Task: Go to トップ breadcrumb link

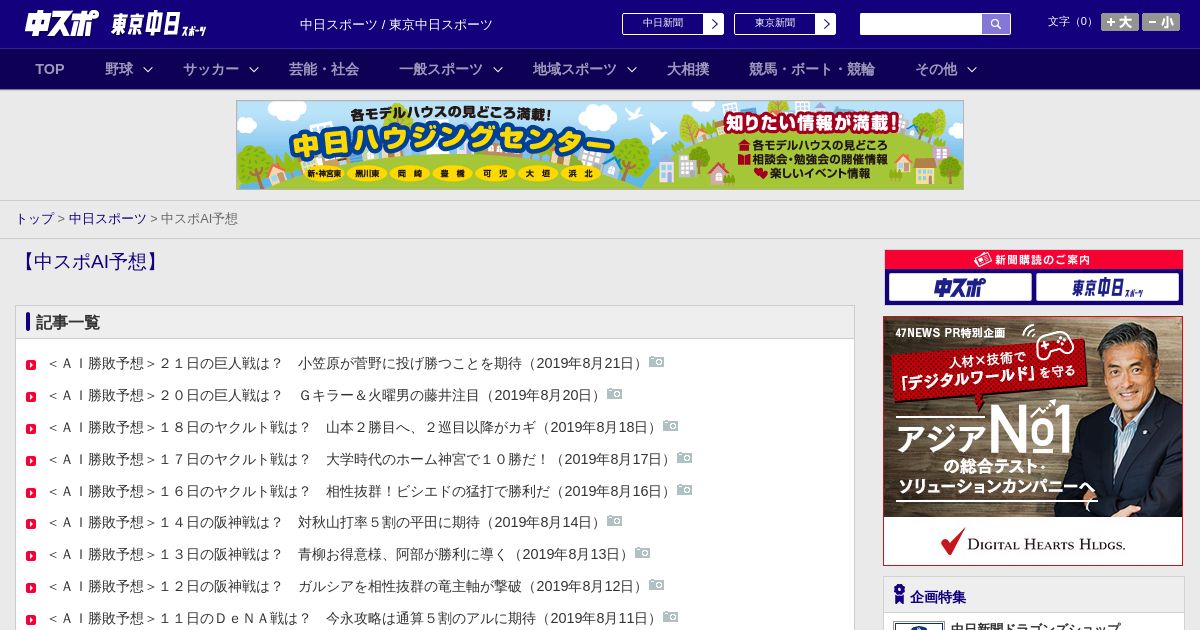Action: pyautogui.click(x=34, y=218)
